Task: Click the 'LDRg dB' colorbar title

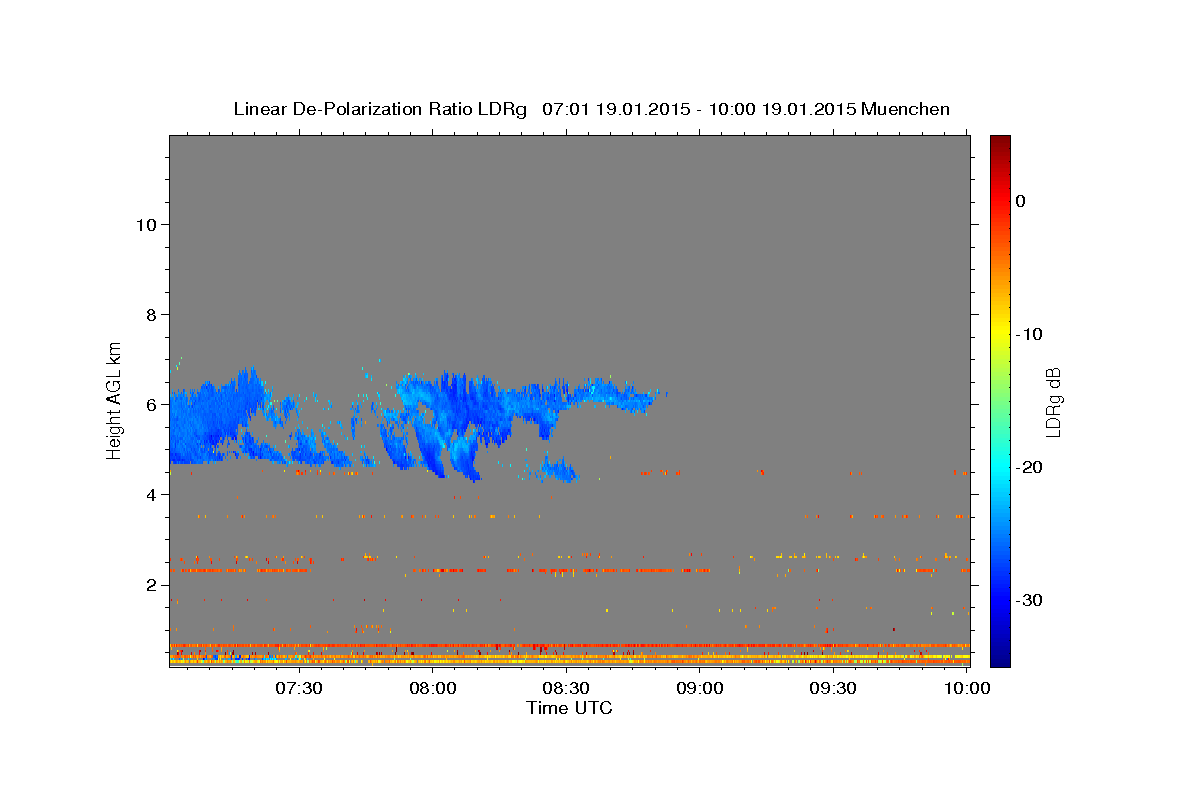Action: click(1053, 401)
